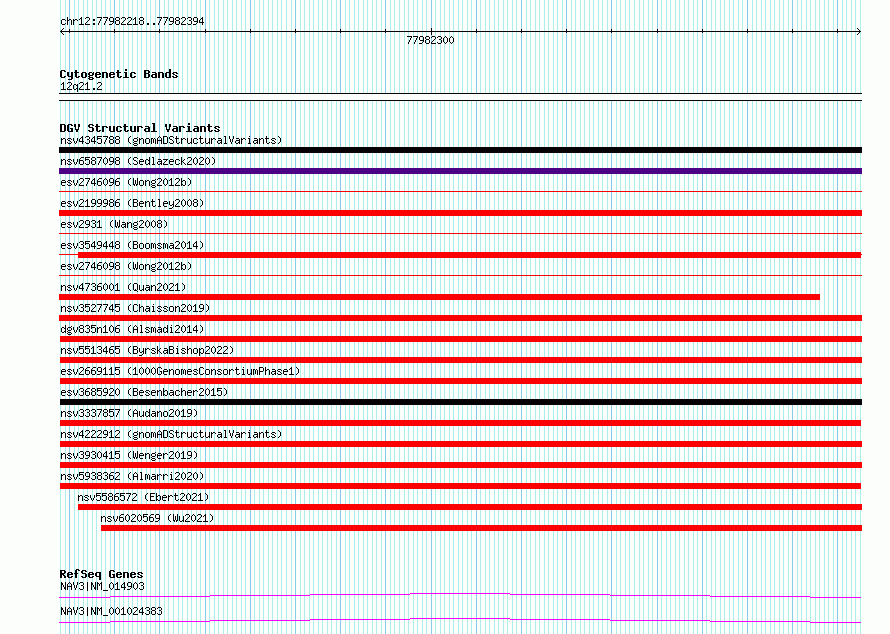Click the red bar under nsv3930415

point(460,465)
